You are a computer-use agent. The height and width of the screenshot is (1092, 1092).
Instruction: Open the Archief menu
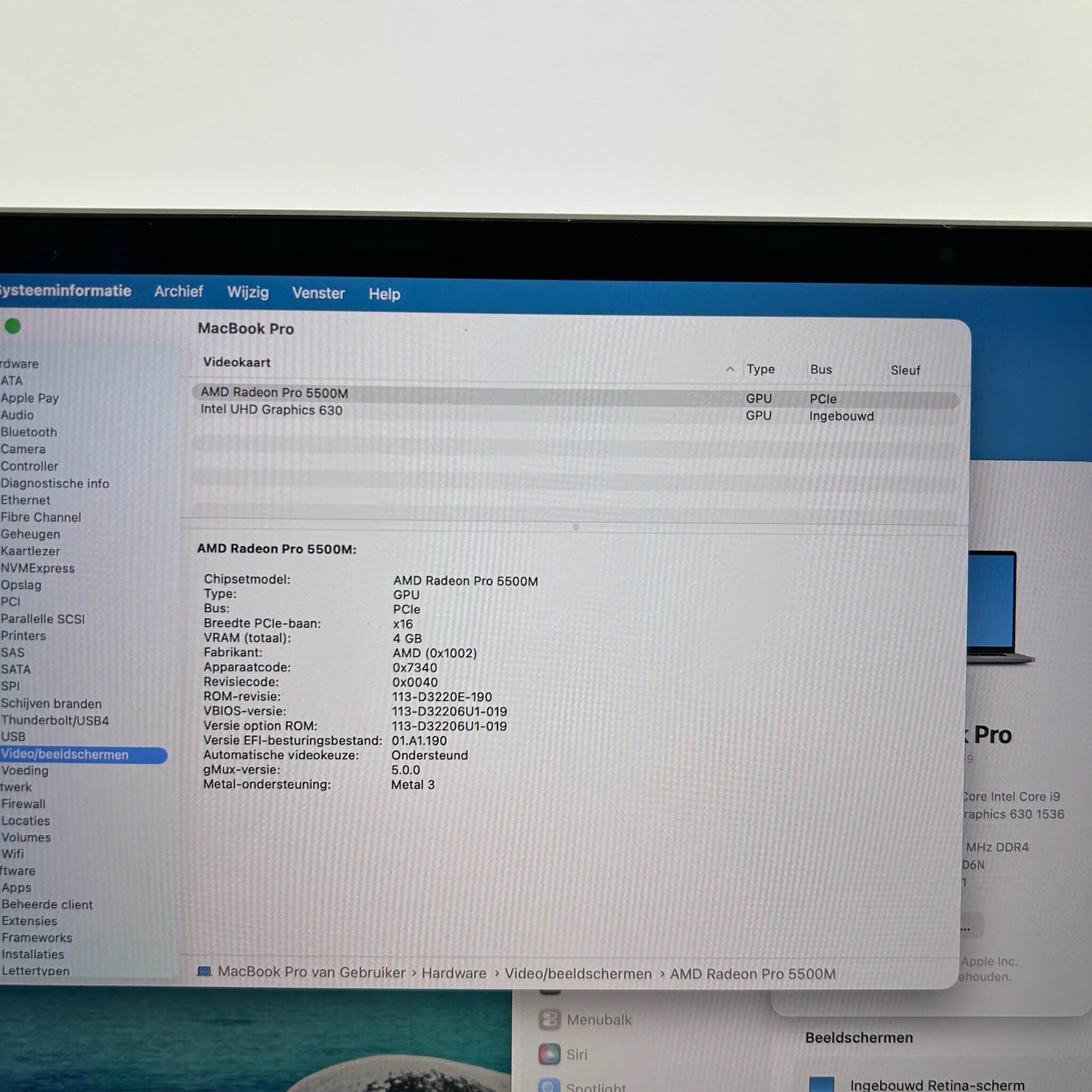(179, 292)
